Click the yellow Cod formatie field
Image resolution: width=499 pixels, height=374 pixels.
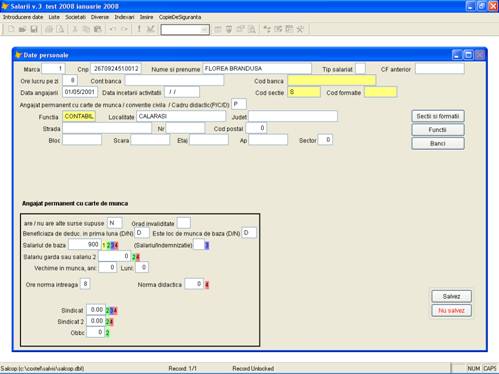[381, 92]
